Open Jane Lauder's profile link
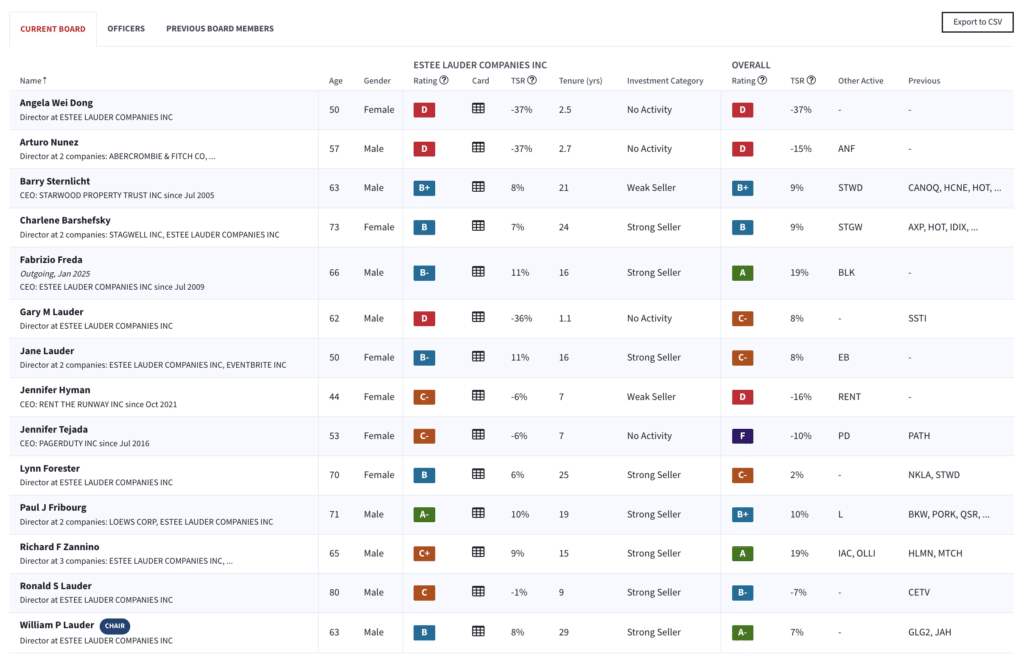This screenshot has height=660, width=1024. [x=47, y=351]
